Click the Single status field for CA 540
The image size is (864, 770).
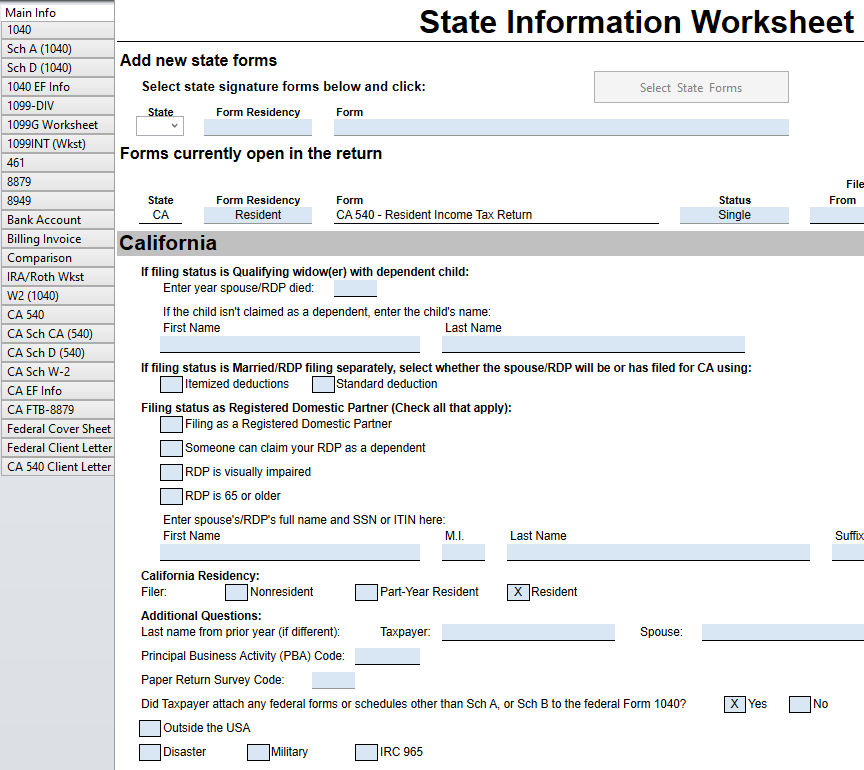tap(735, 215)
